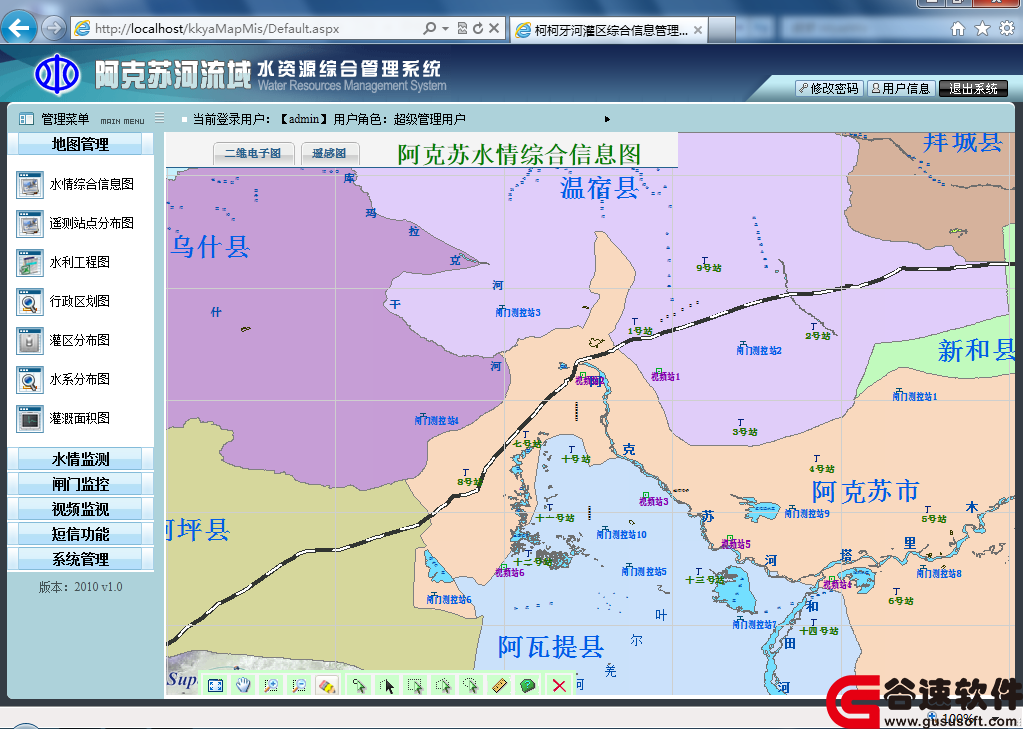Select the circle selection tool
1023x729 pixels.
[470, 685]
